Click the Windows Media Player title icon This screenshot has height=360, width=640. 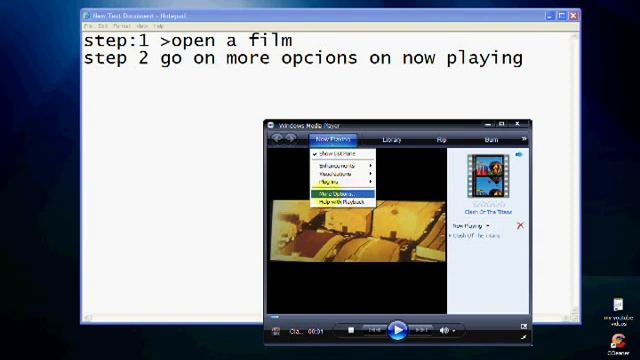click(271, 125)
